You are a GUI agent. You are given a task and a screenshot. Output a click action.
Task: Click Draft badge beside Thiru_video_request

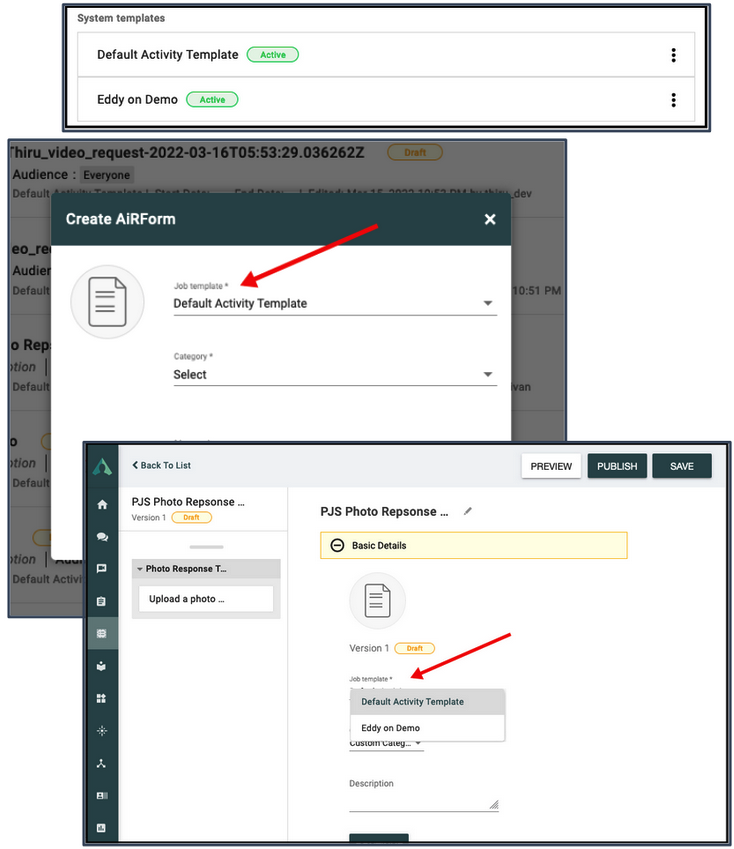[415, 153]
